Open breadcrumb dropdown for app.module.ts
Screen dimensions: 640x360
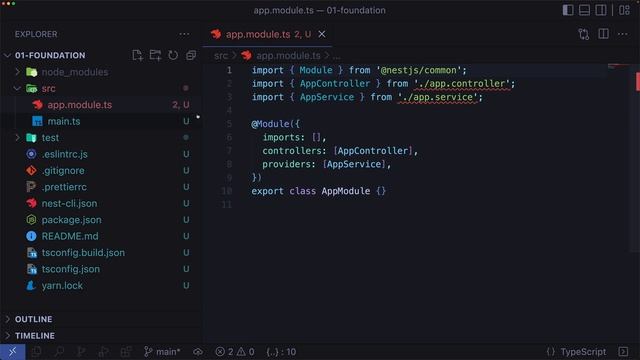pos(288,56)
